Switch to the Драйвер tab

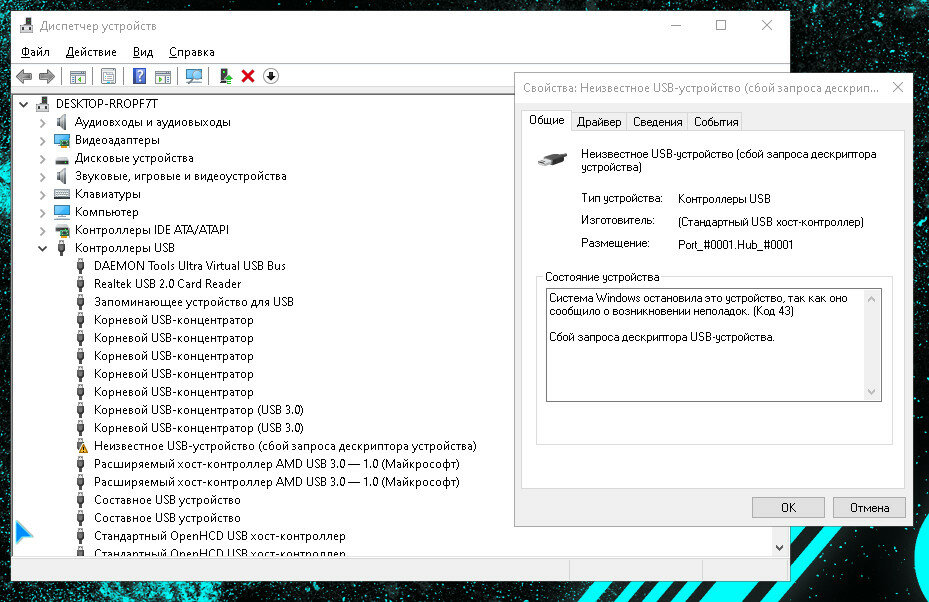pyautogui.click(x=599, y=122)
